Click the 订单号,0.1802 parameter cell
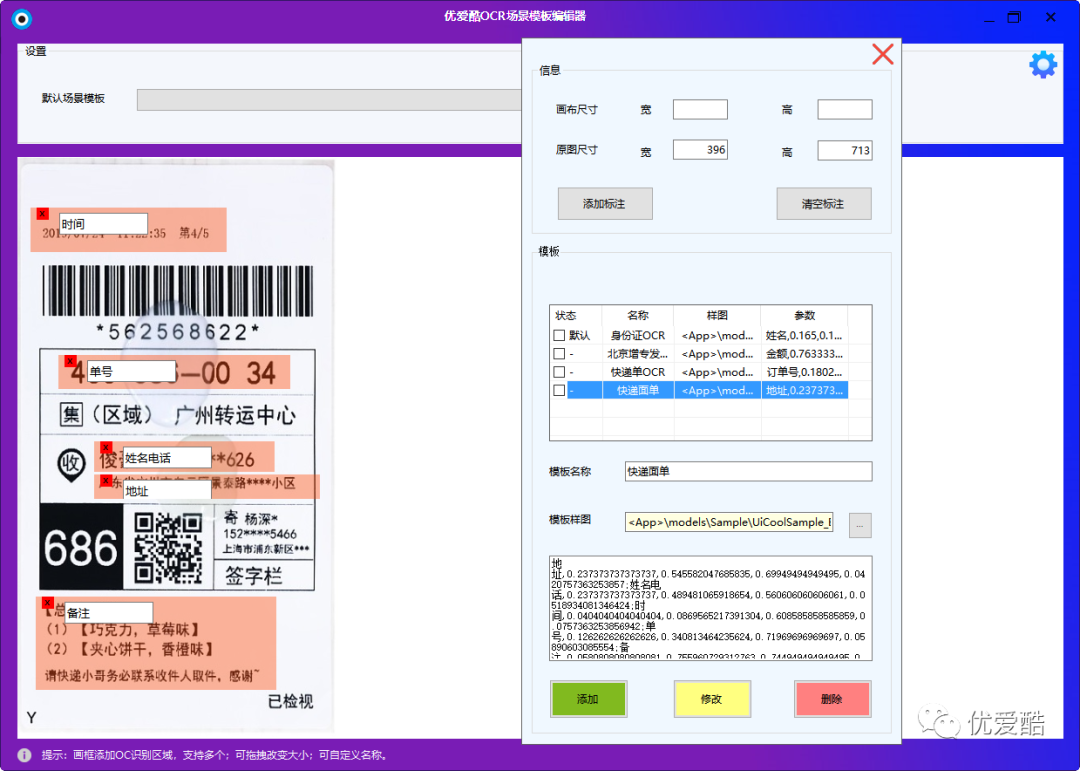The height and width of the screenshot is (771, 1080). (x=804, y=372)
